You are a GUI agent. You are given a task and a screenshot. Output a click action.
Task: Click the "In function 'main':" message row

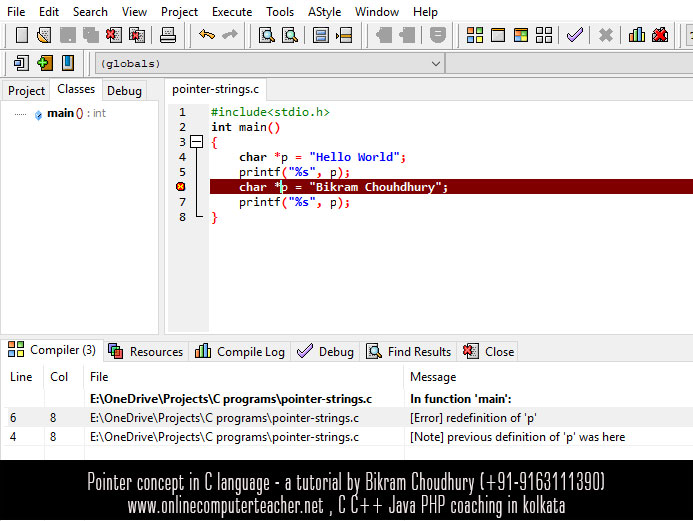pyautogui.click(x=348, y=399)
